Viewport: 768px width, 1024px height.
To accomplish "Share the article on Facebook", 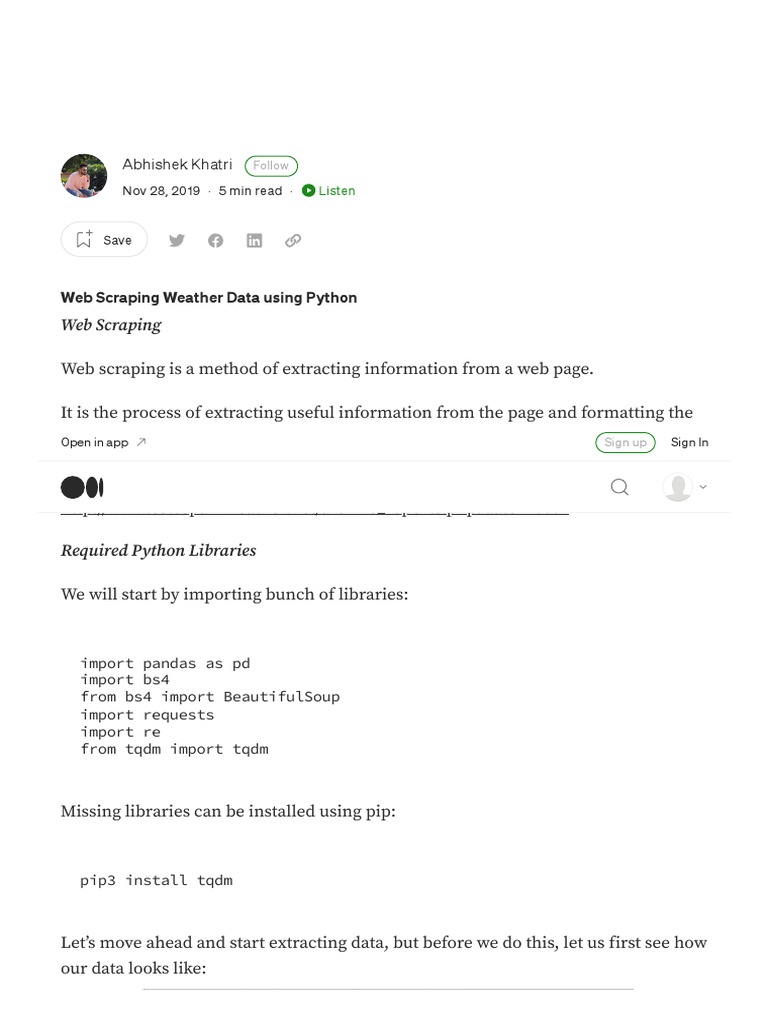I will point(216,240).
